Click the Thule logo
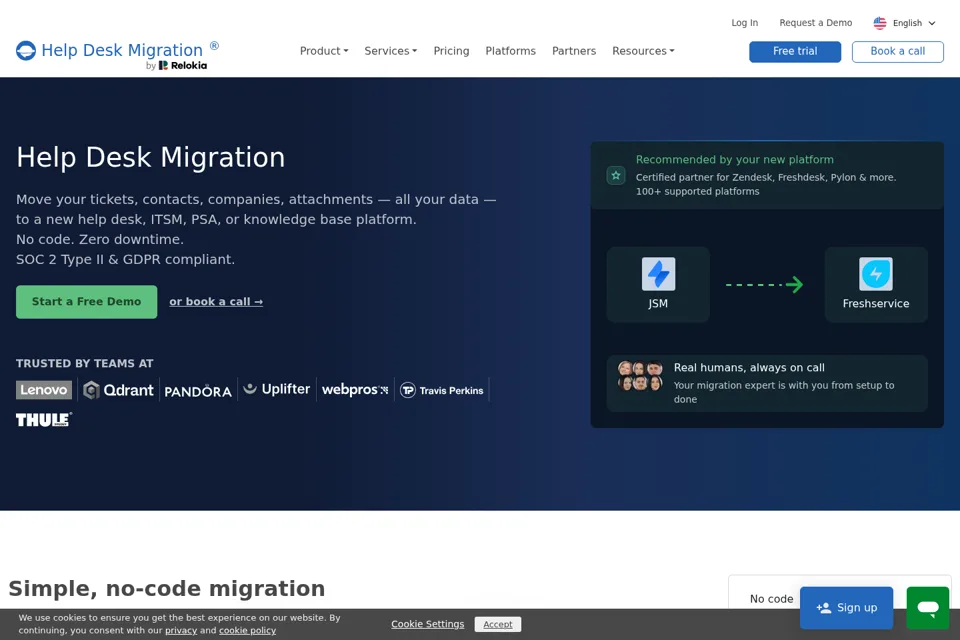Viewport: 960px width, 640px height. click(43, 420)
